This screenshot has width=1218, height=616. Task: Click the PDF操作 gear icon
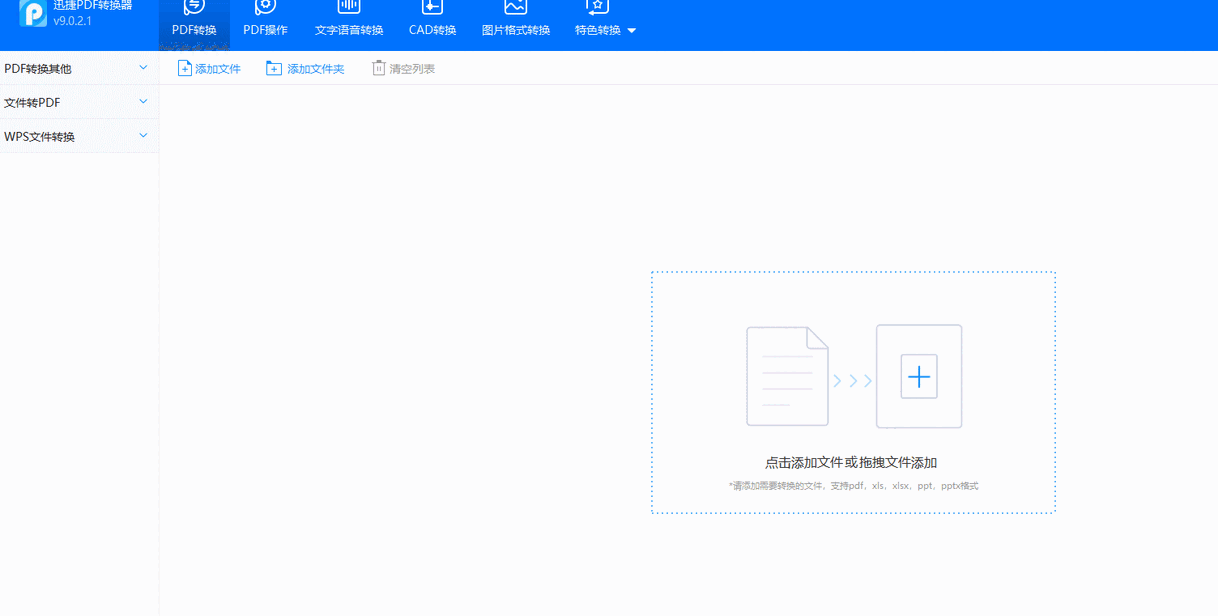[x=265, y=7]
